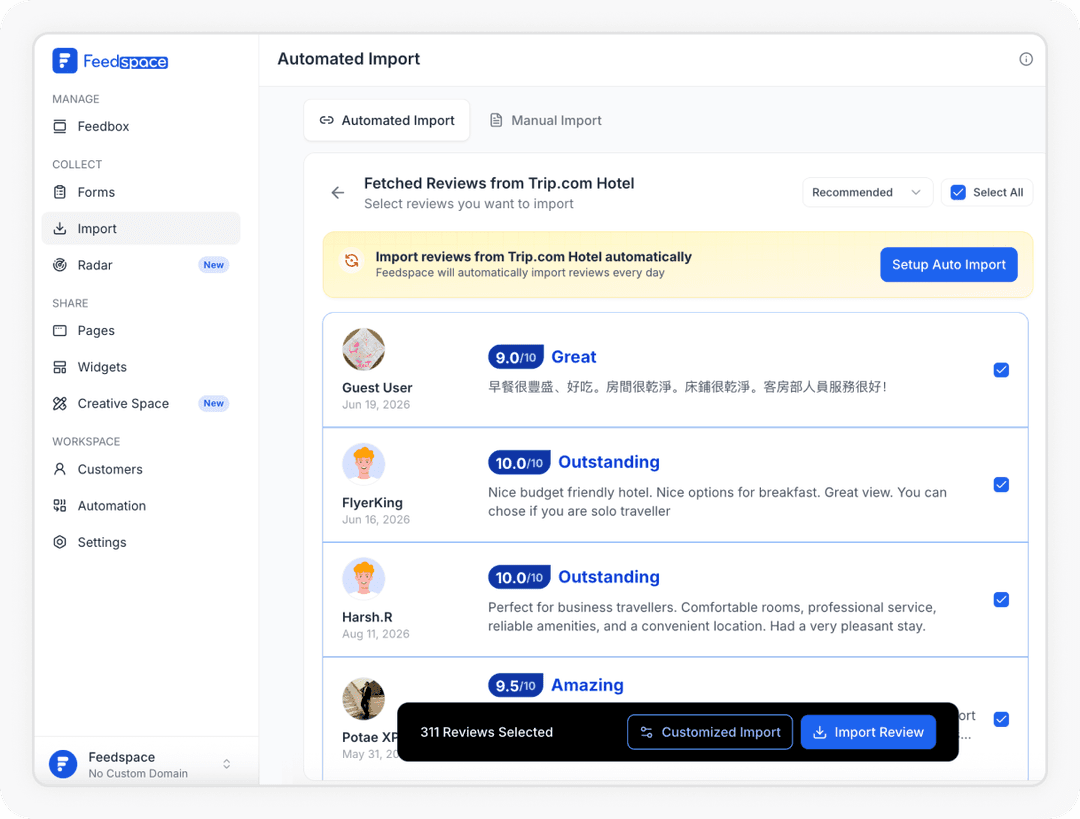Click the document icon on Manual Import tab
1080x819 pixels.
click(x=496, y=121)
